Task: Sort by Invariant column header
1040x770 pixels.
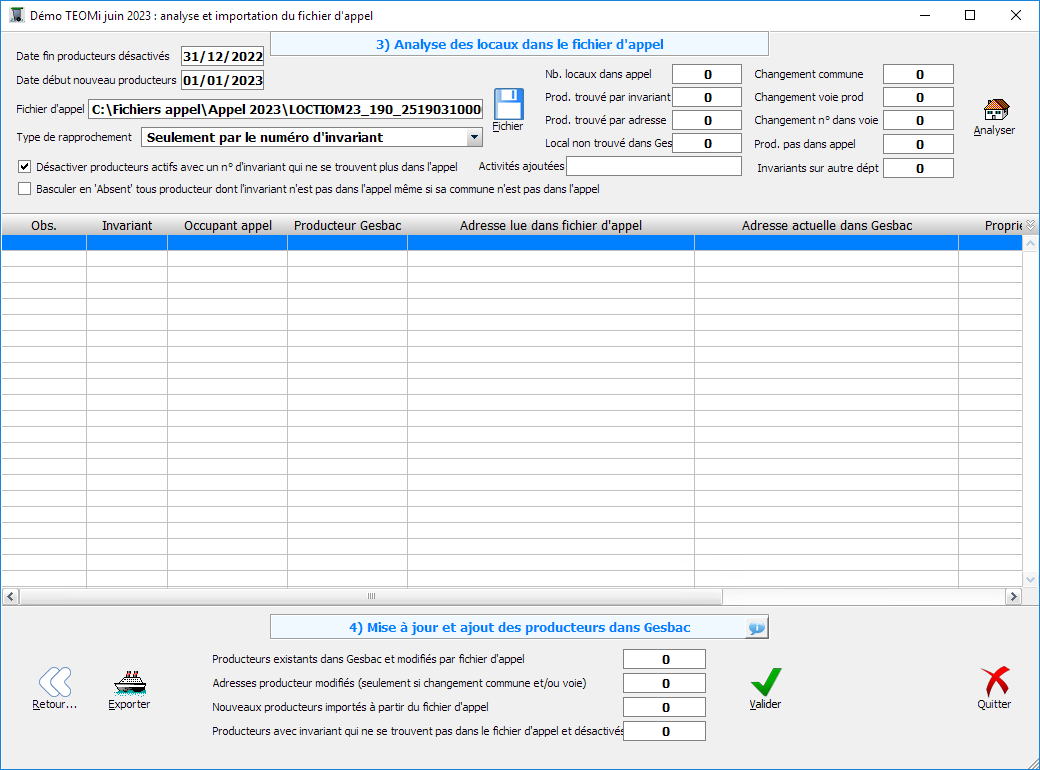Action: tap(127, 226)
